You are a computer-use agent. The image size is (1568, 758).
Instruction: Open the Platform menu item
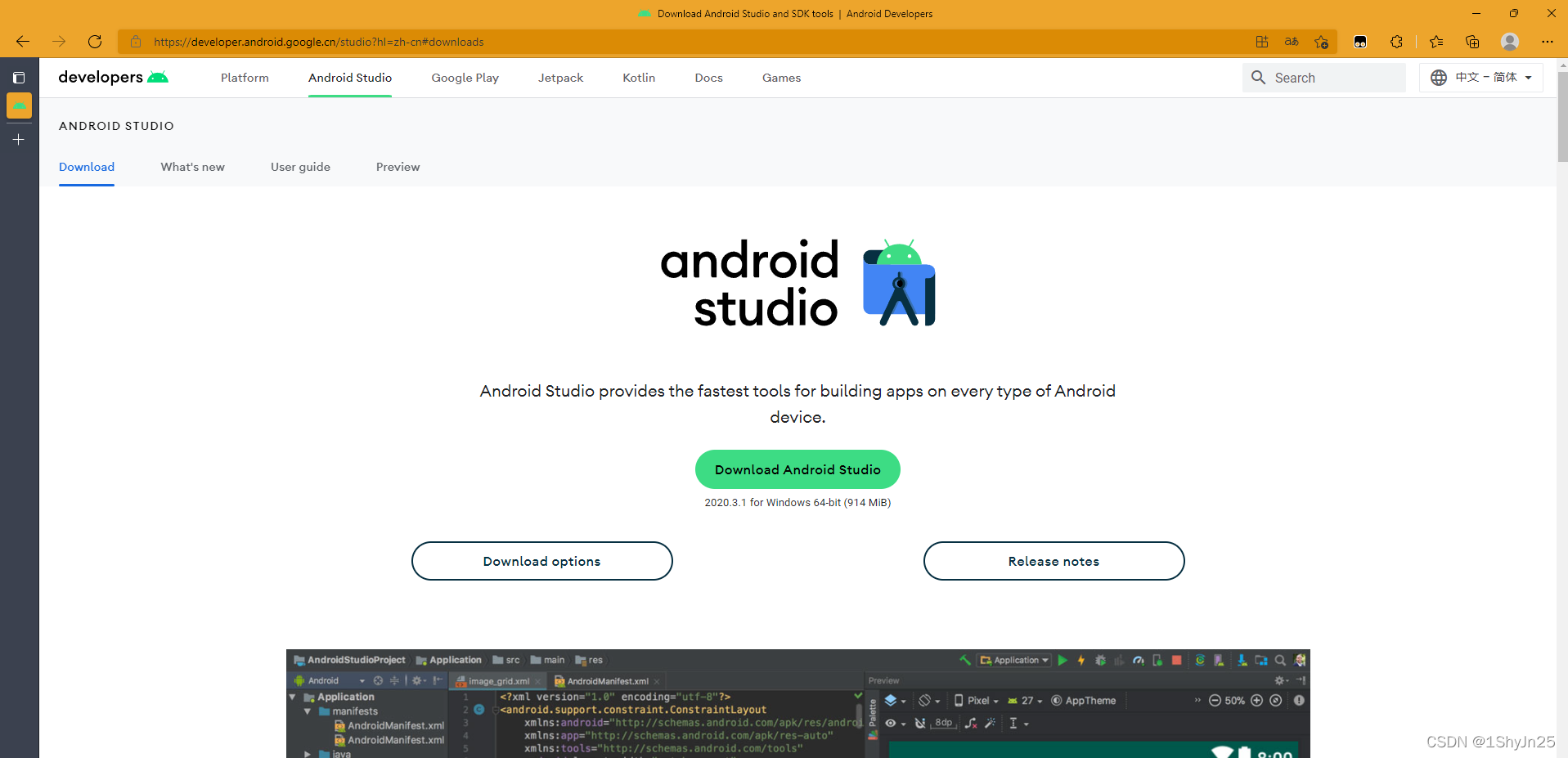coord(245,78)
